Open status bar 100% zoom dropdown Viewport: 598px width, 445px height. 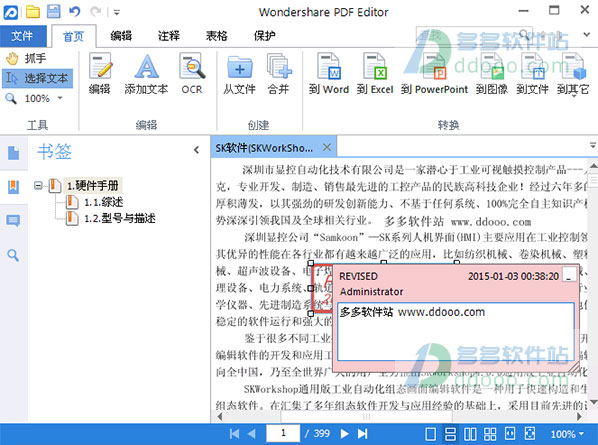point(567,434)
